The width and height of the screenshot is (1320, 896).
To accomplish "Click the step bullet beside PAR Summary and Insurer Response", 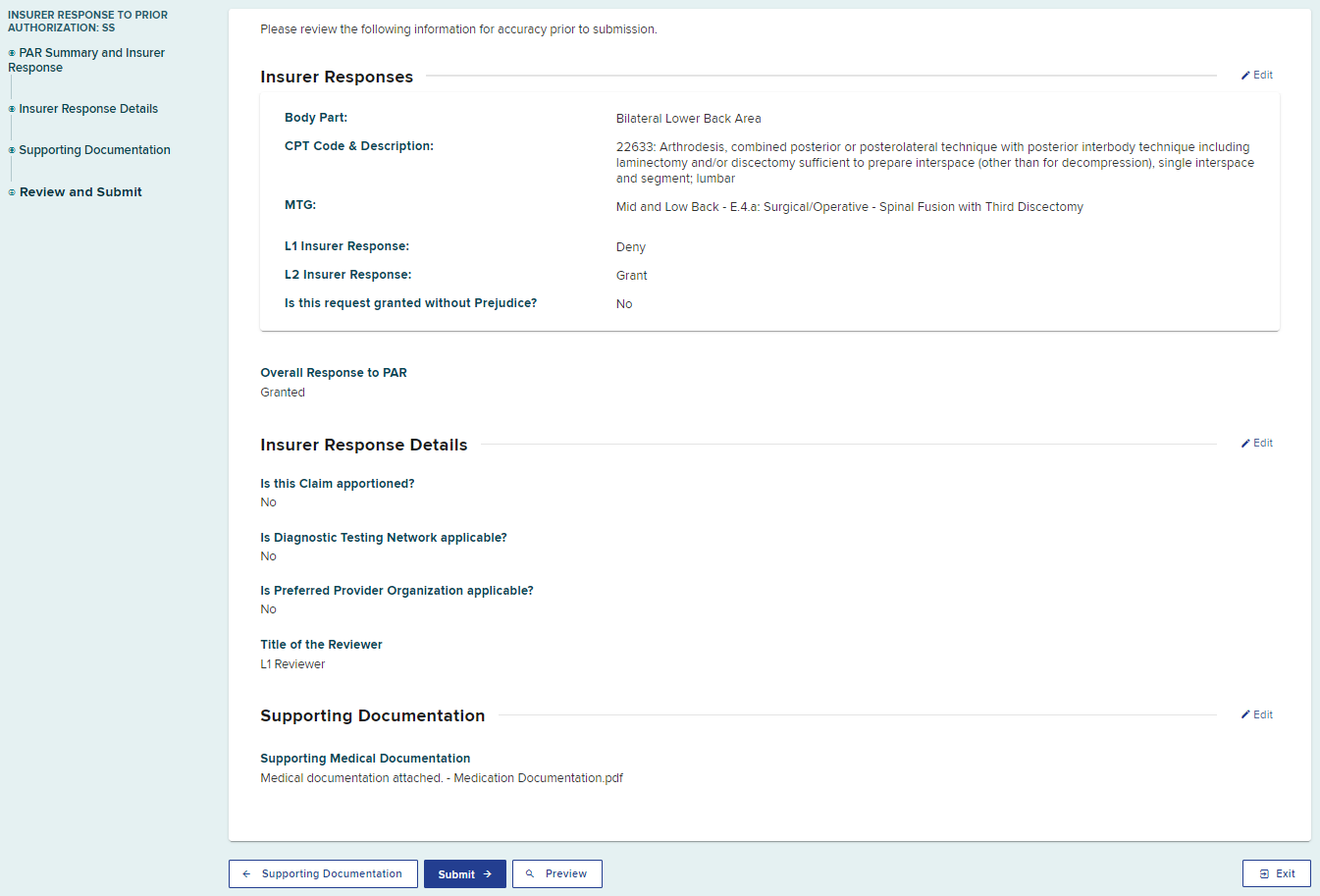I will pos(12,53).
